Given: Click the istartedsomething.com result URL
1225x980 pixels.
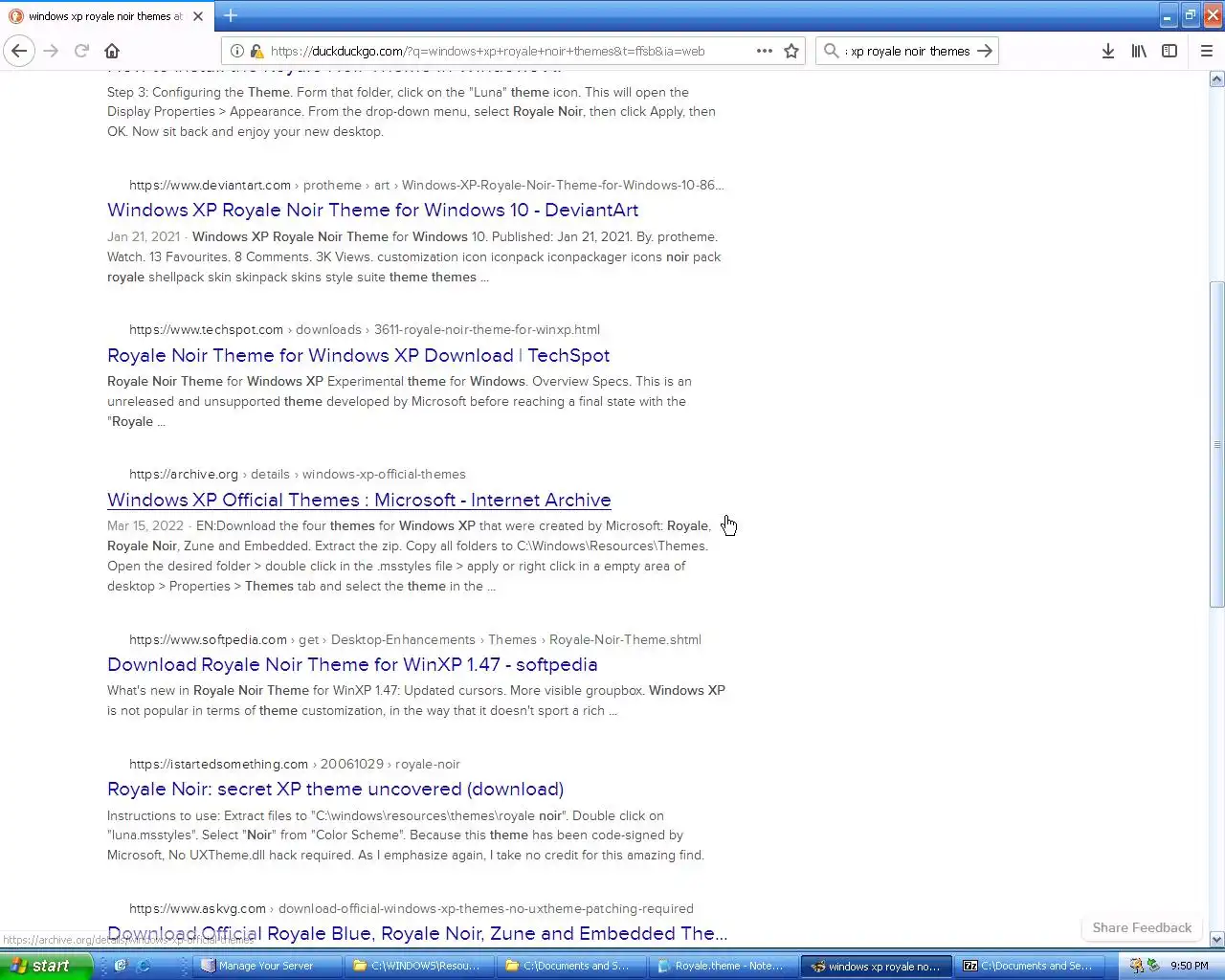Looking at the screenshot, I should coord(295,764).
